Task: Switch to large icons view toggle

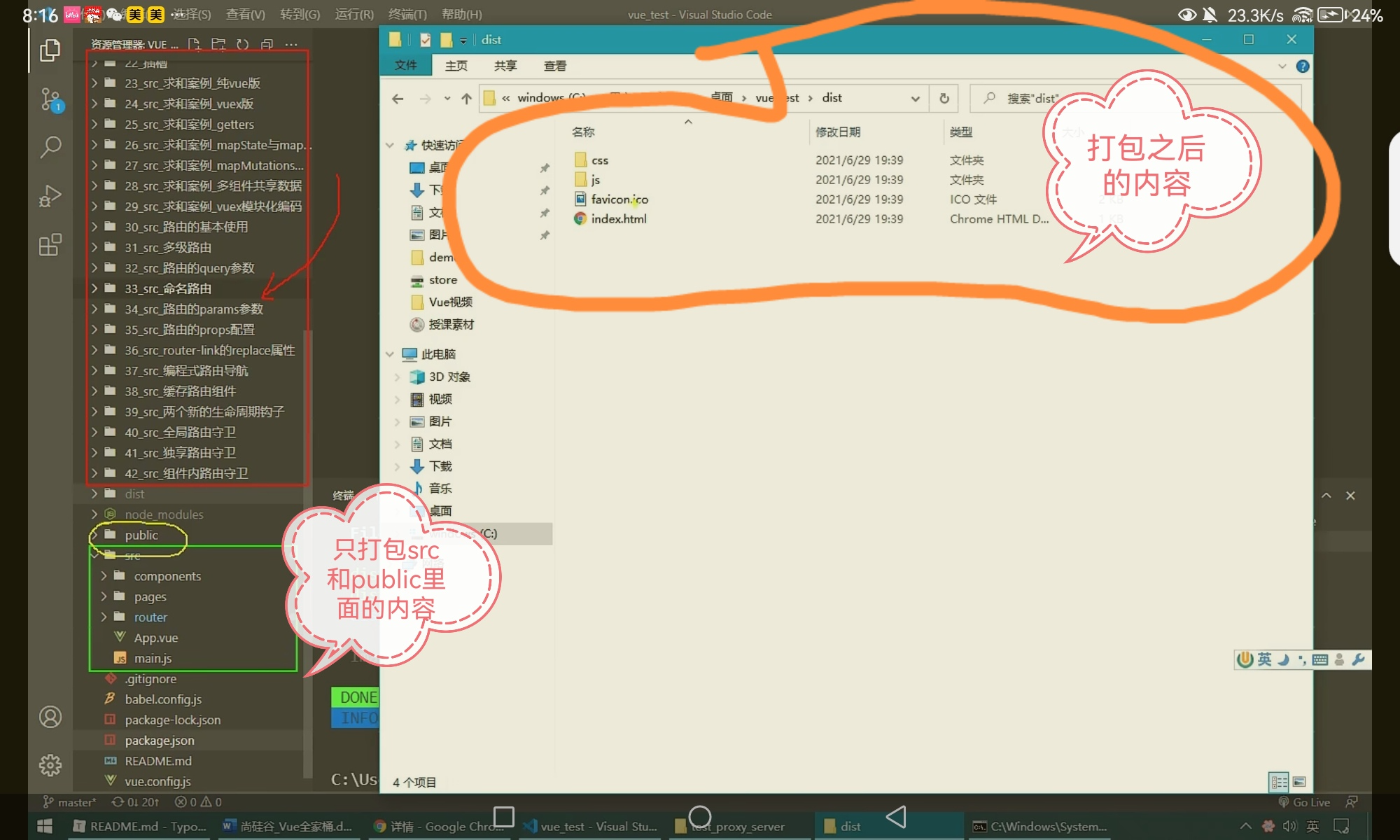Action: pyautogui.click(x=1299, y=782)
